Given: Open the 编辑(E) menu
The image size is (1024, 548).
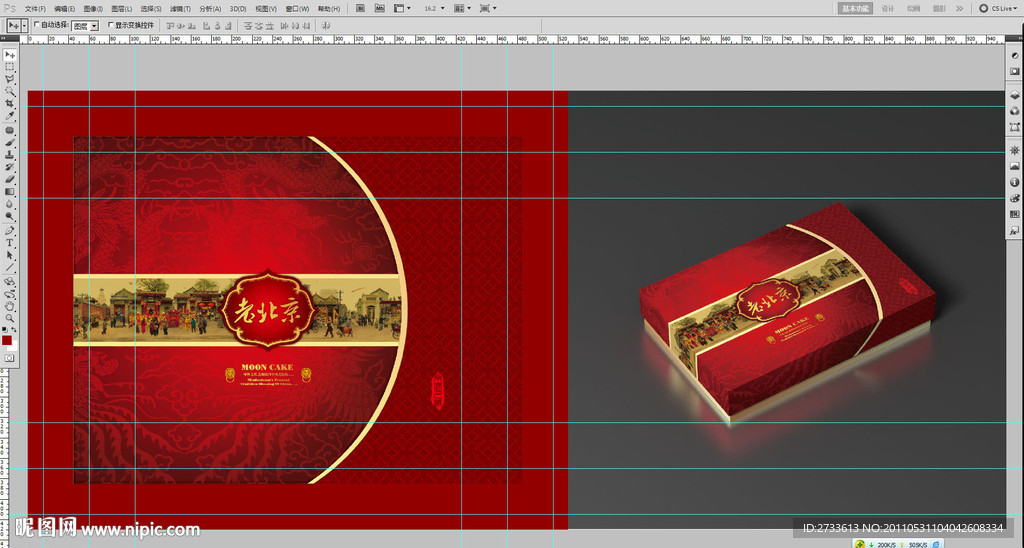Looking at the screenshot, I should pos(64,8).
